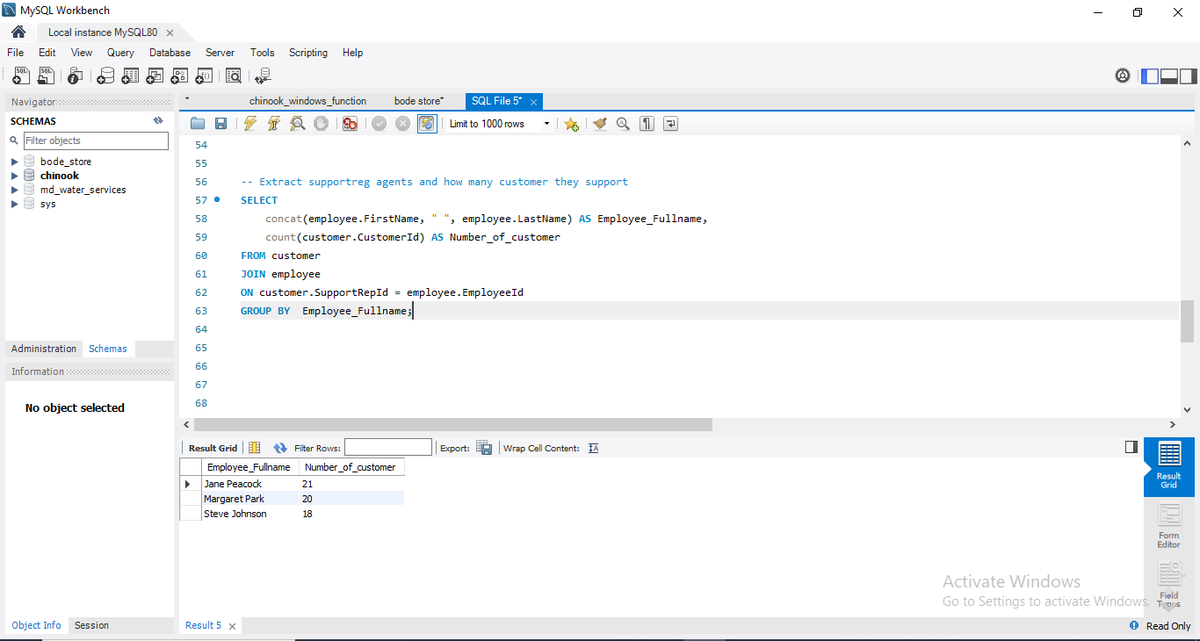Close Local instance MySQL80 connection tab
The image size is (1200, 641).
(x=170, y=33)
